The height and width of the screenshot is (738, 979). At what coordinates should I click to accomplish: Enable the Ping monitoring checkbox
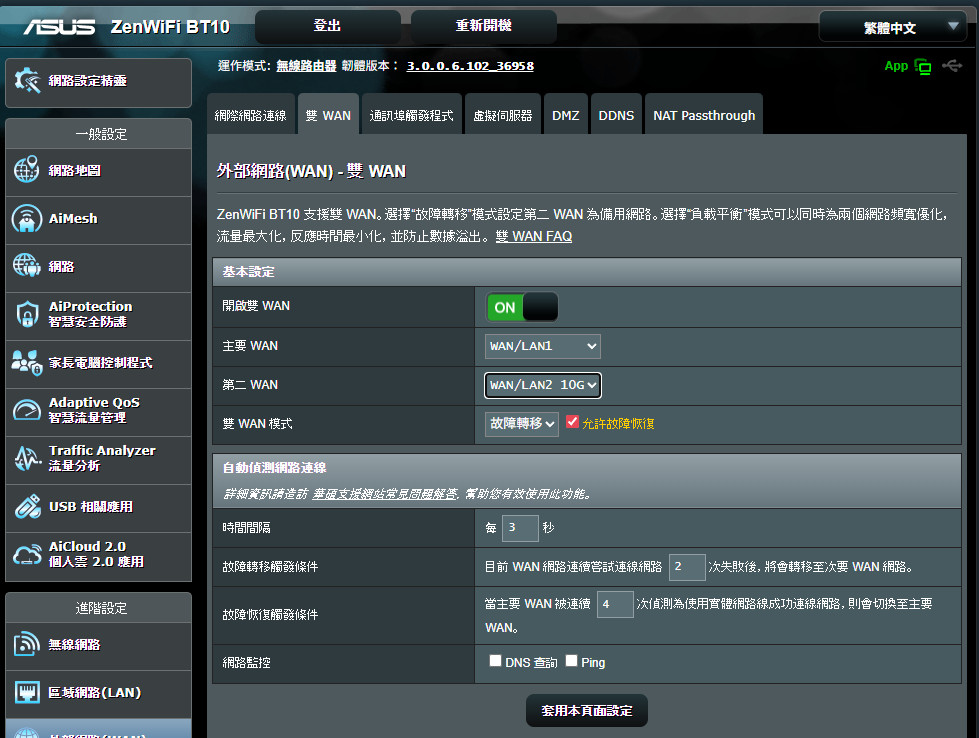point(571,661)
